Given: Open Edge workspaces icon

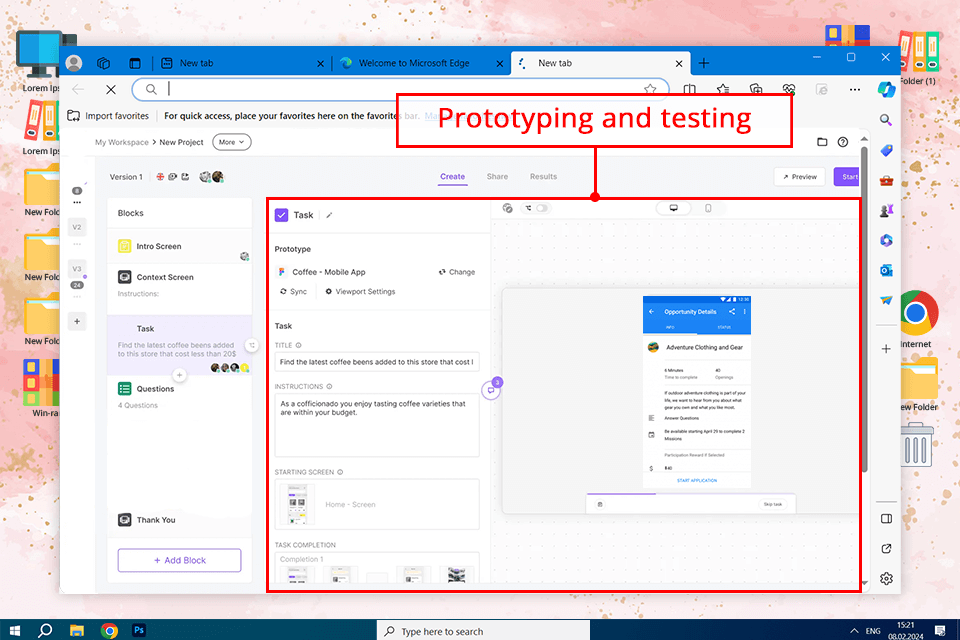Looking at the screenshot, I should pyautogui.click(x=103, y=63).
